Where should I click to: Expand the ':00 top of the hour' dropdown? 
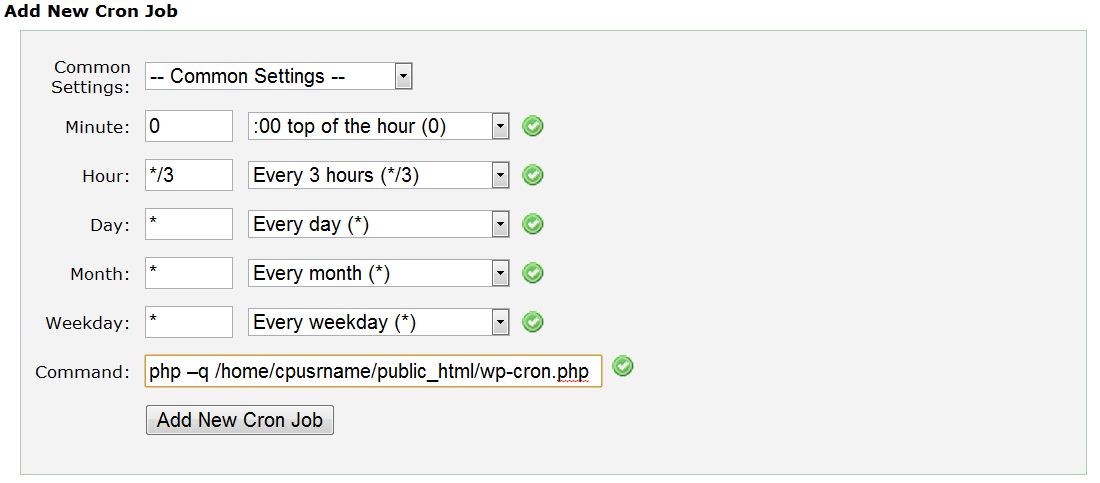point(379,126)
